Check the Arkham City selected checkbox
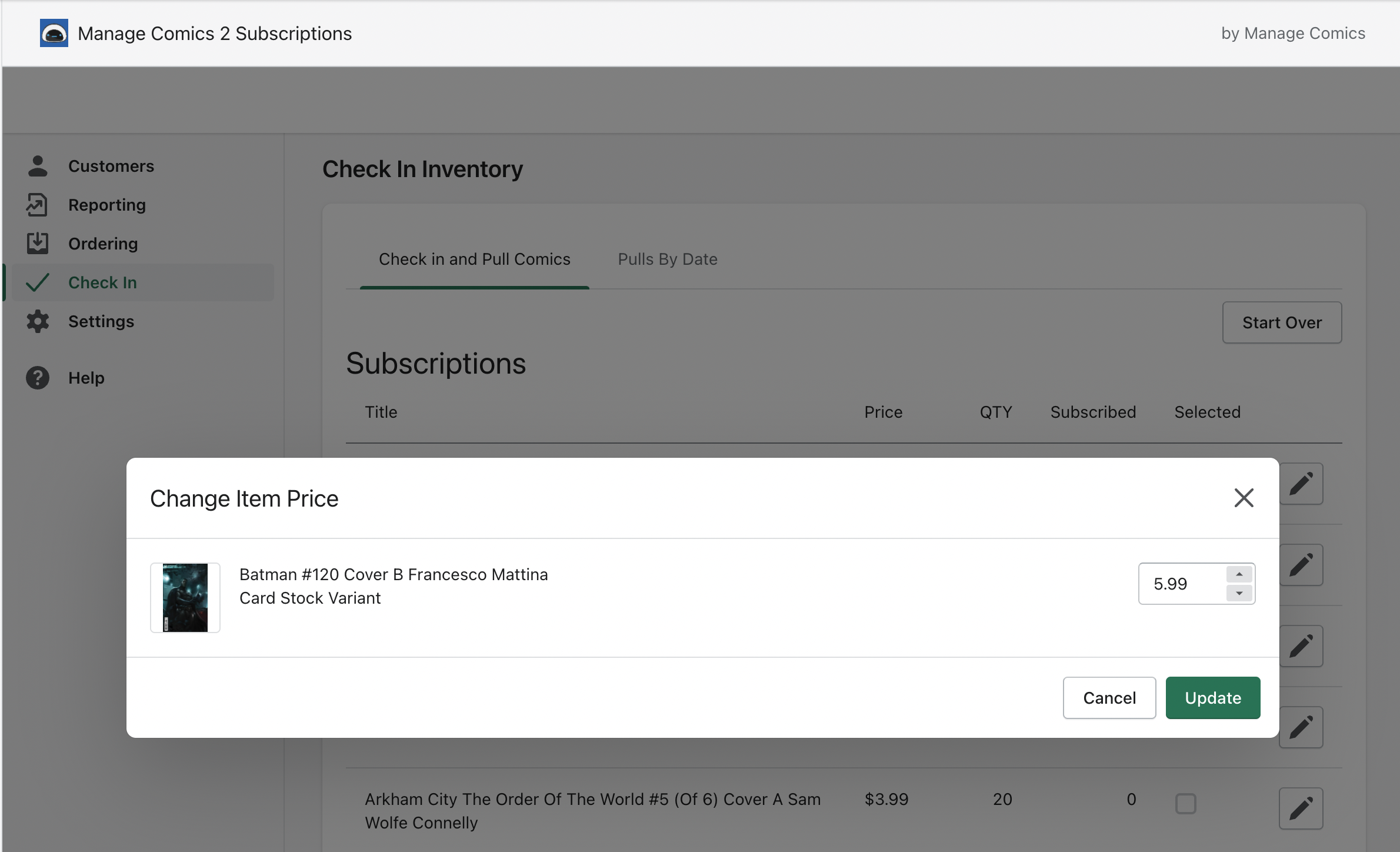The height and width of the screenshot is (852, 1400). [1185, 803]
